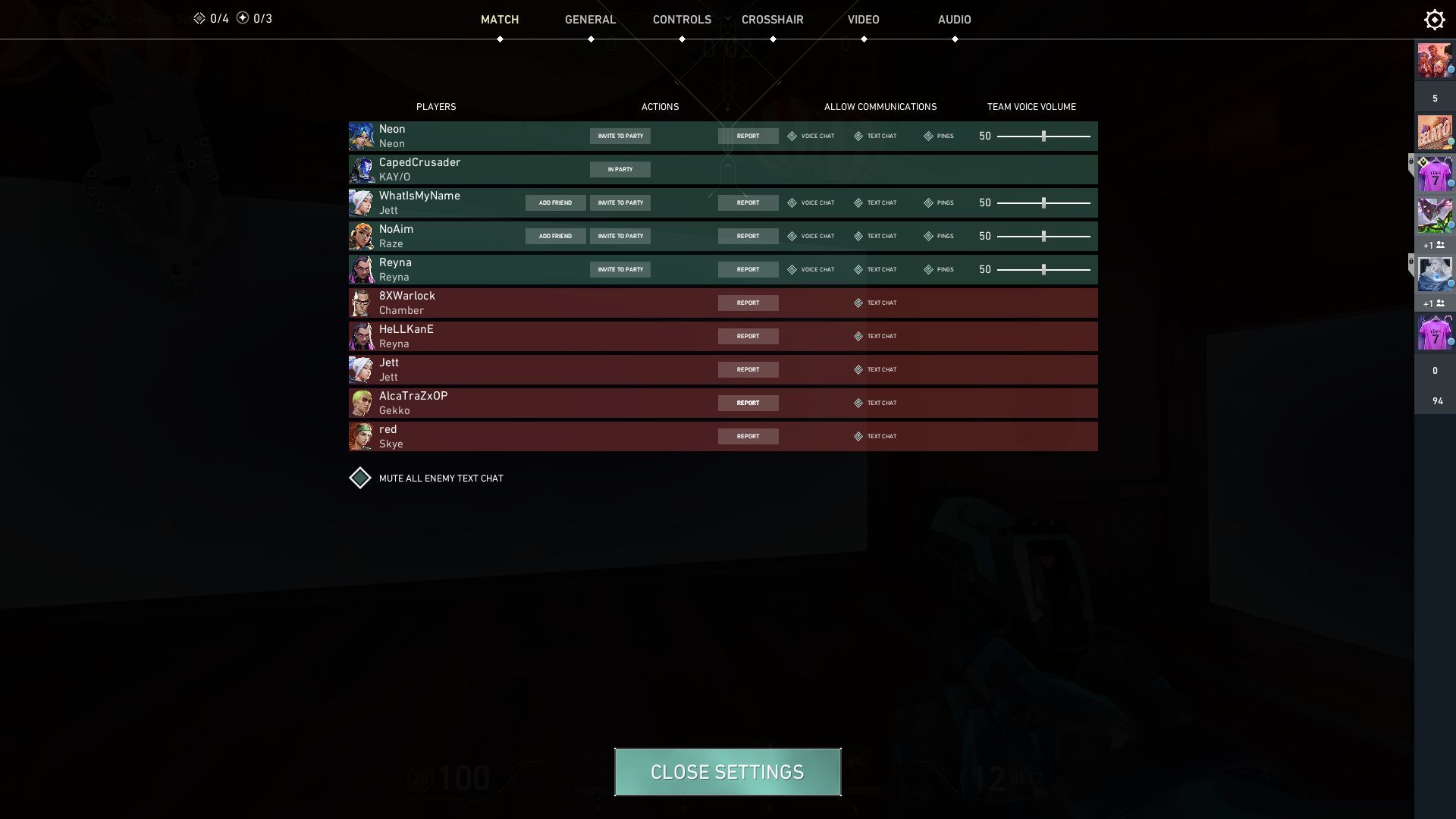Image resolution: width=1456 pixels, height=819 pixels.
Task: Click REPORT button for HeLLKanE
Action: (x=747, y=336)
